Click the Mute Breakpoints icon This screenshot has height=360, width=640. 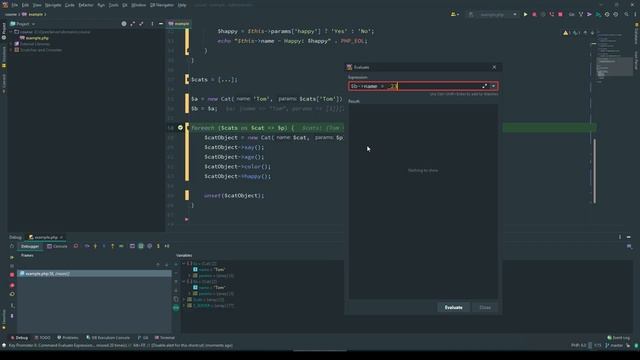click(12, 294)
